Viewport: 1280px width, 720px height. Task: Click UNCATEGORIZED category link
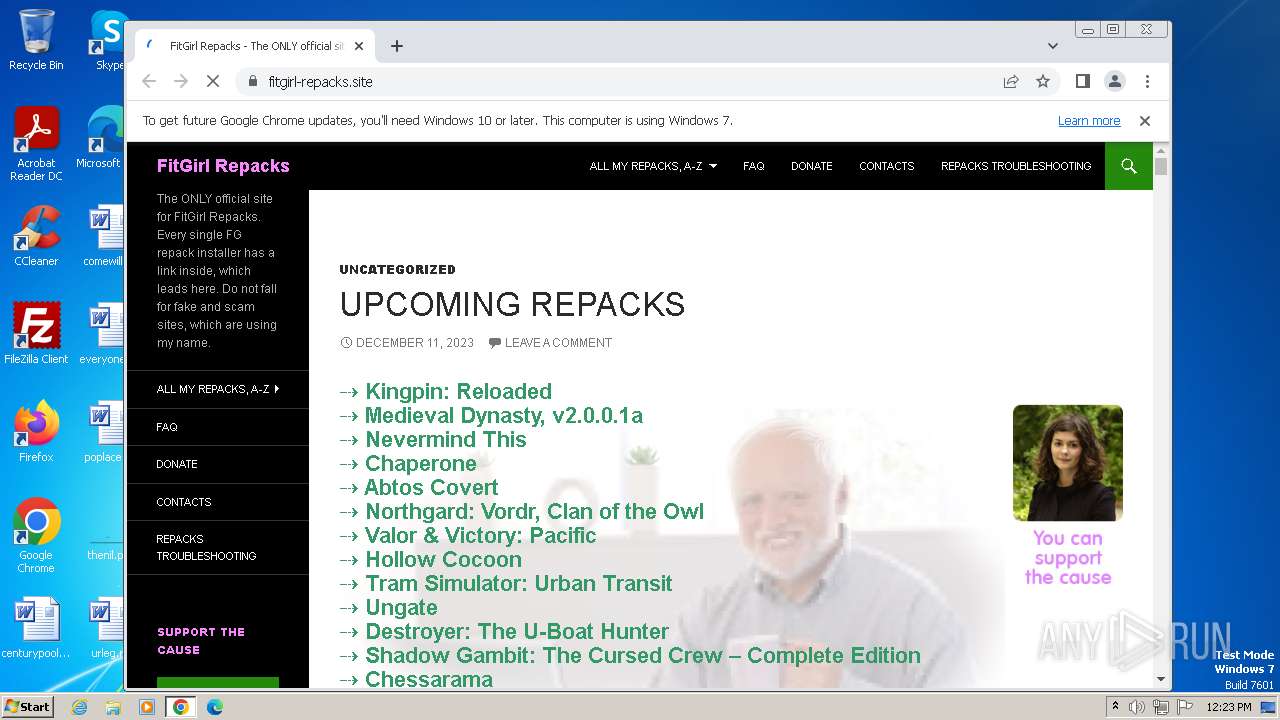point(397,270)
